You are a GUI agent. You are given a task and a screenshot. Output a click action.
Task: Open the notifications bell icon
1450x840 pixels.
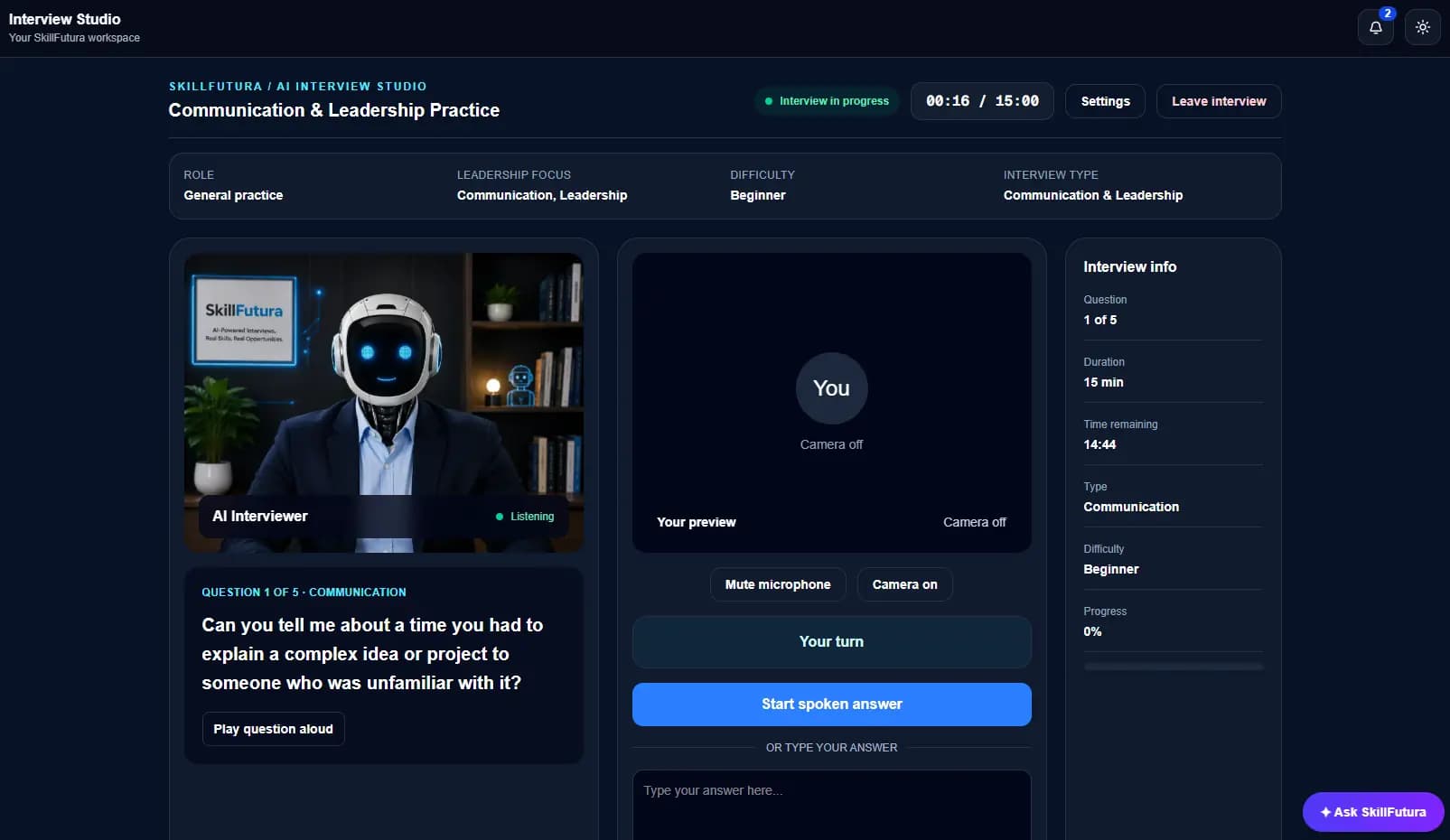click(x=1375, y=27)
